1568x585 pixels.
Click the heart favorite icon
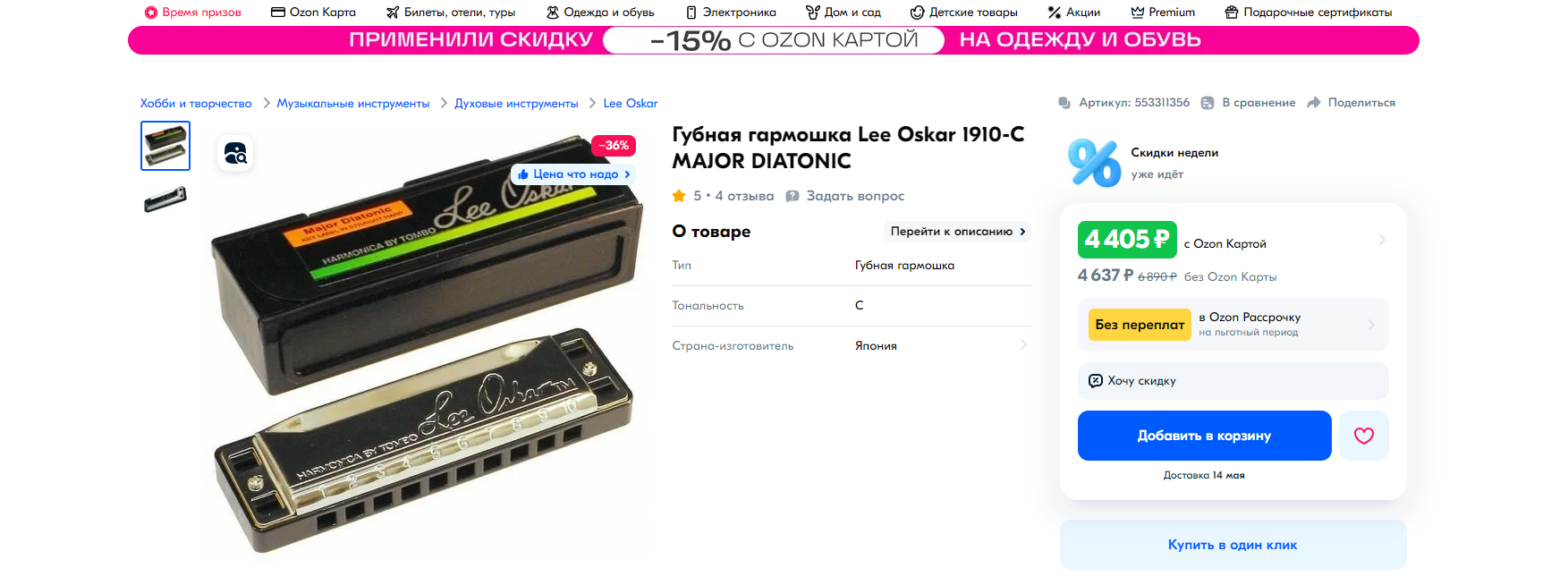pyautogui.click(x=1363, y=436)
